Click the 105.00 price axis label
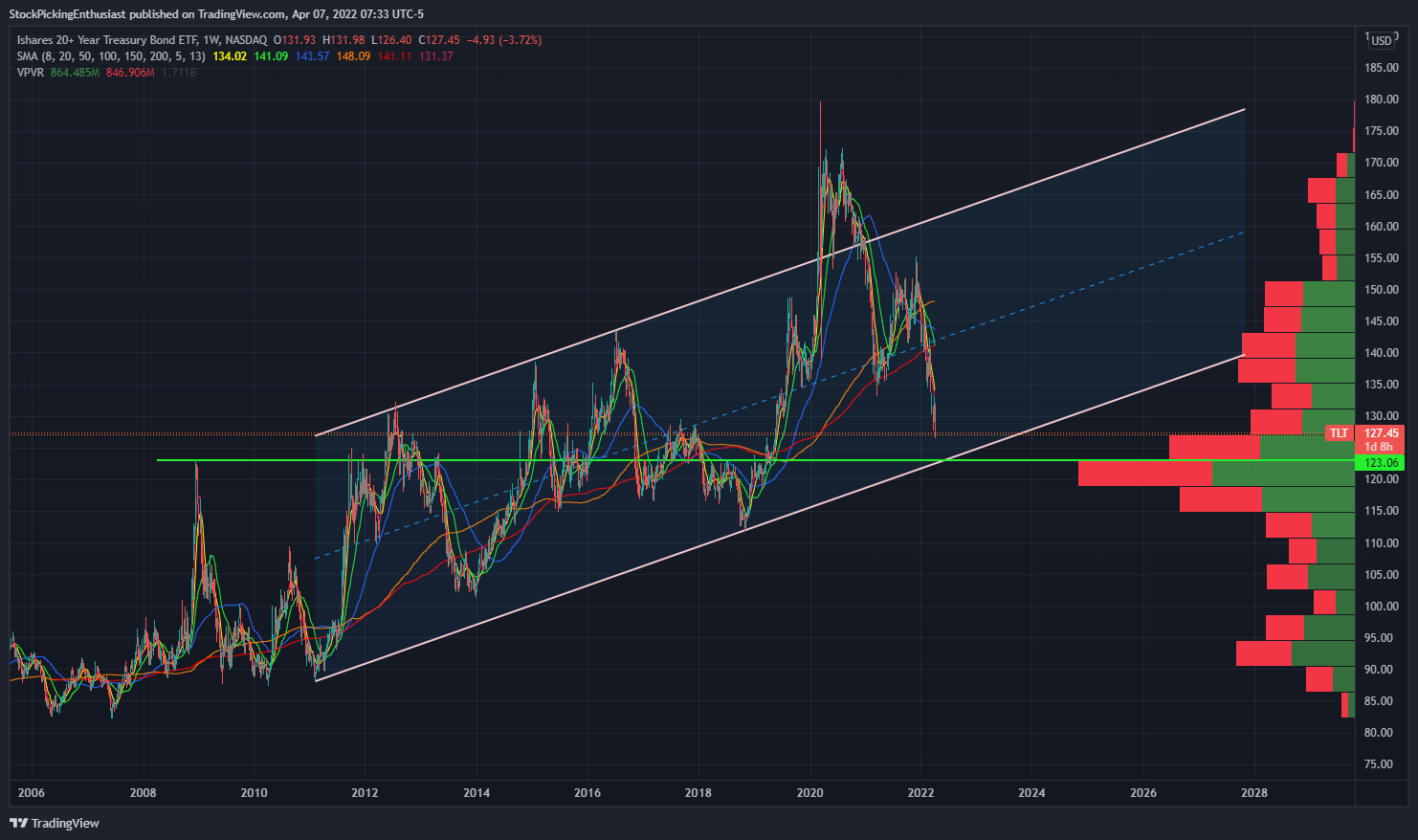This screenshot has width=1418, height=840. click(1382, 575)
